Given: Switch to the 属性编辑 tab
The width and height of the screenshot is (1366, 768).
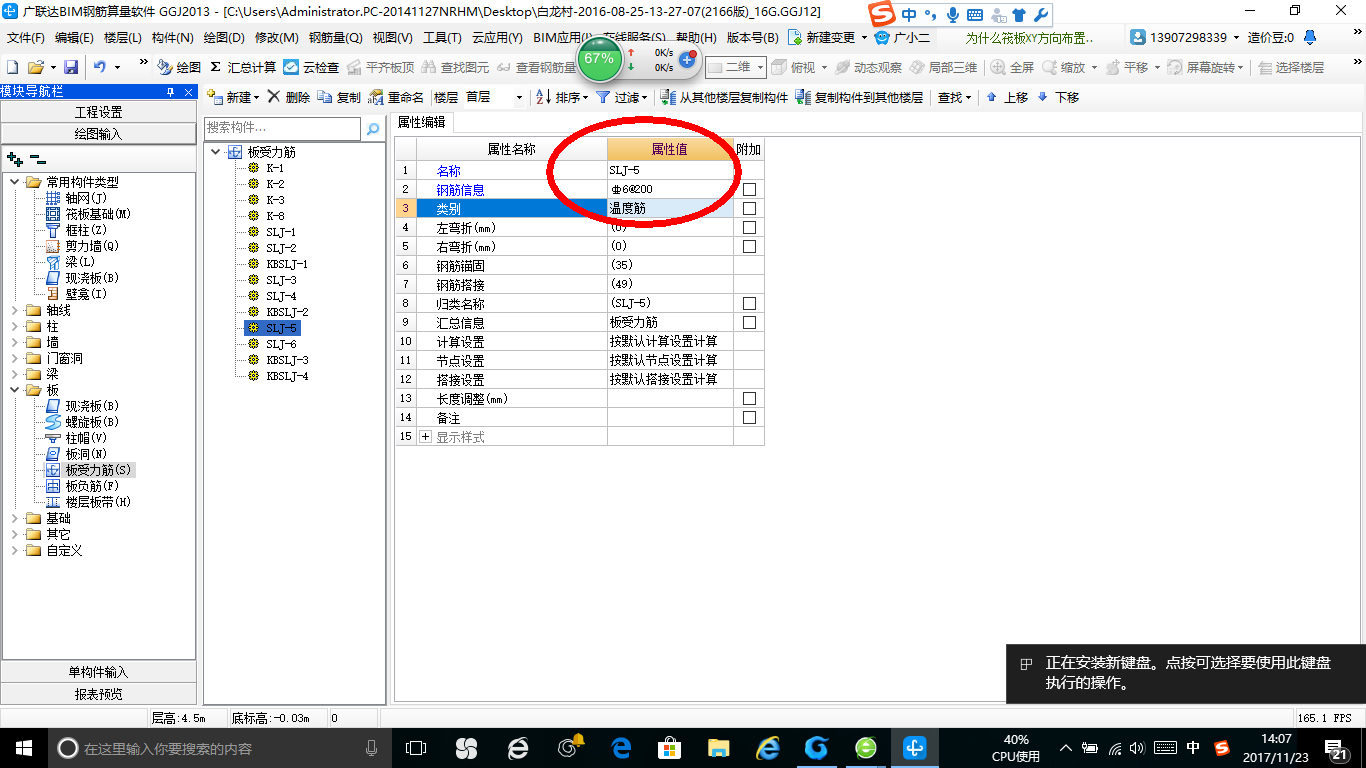Looking at the screenshot, I should pos(421,122).
